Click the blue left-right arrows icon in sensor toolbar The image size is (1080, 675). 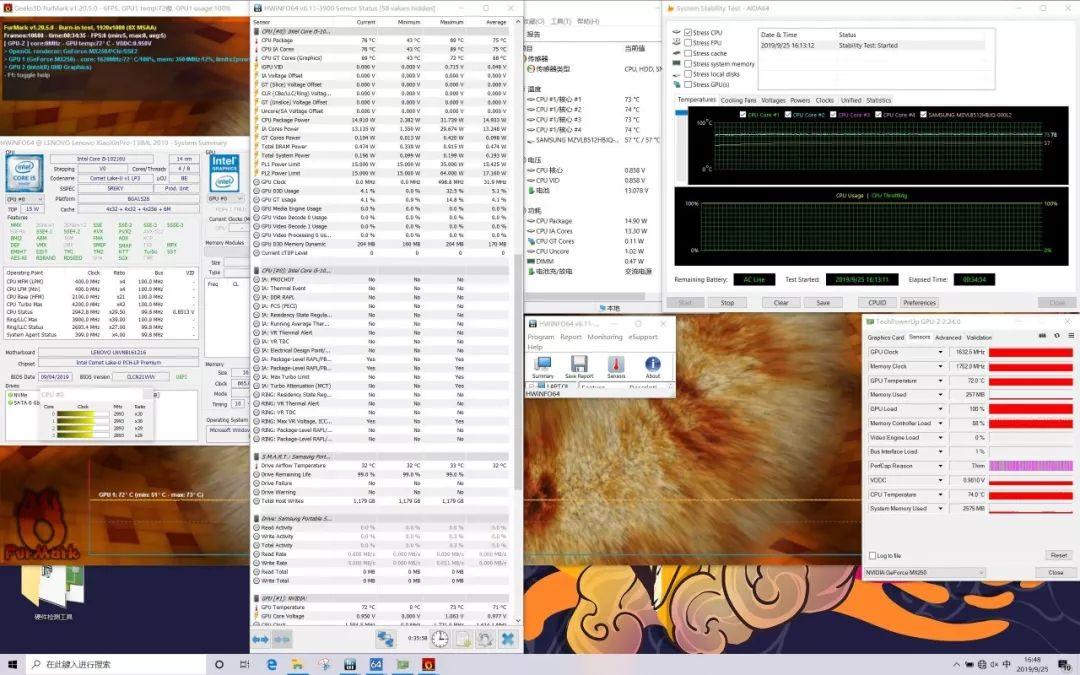pos(260,639)
